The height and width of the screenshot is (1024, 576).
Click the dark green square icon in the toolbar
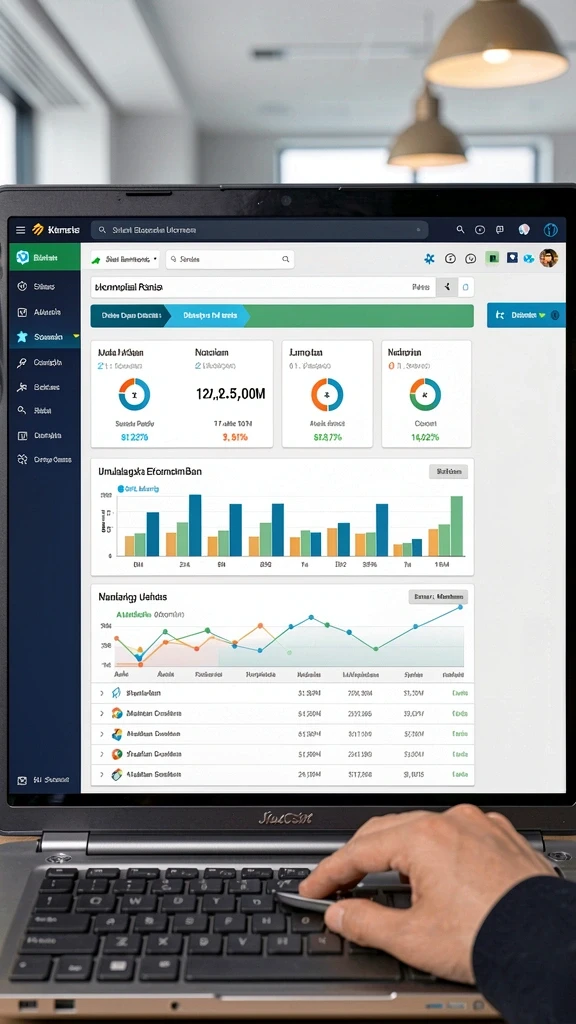492,259
